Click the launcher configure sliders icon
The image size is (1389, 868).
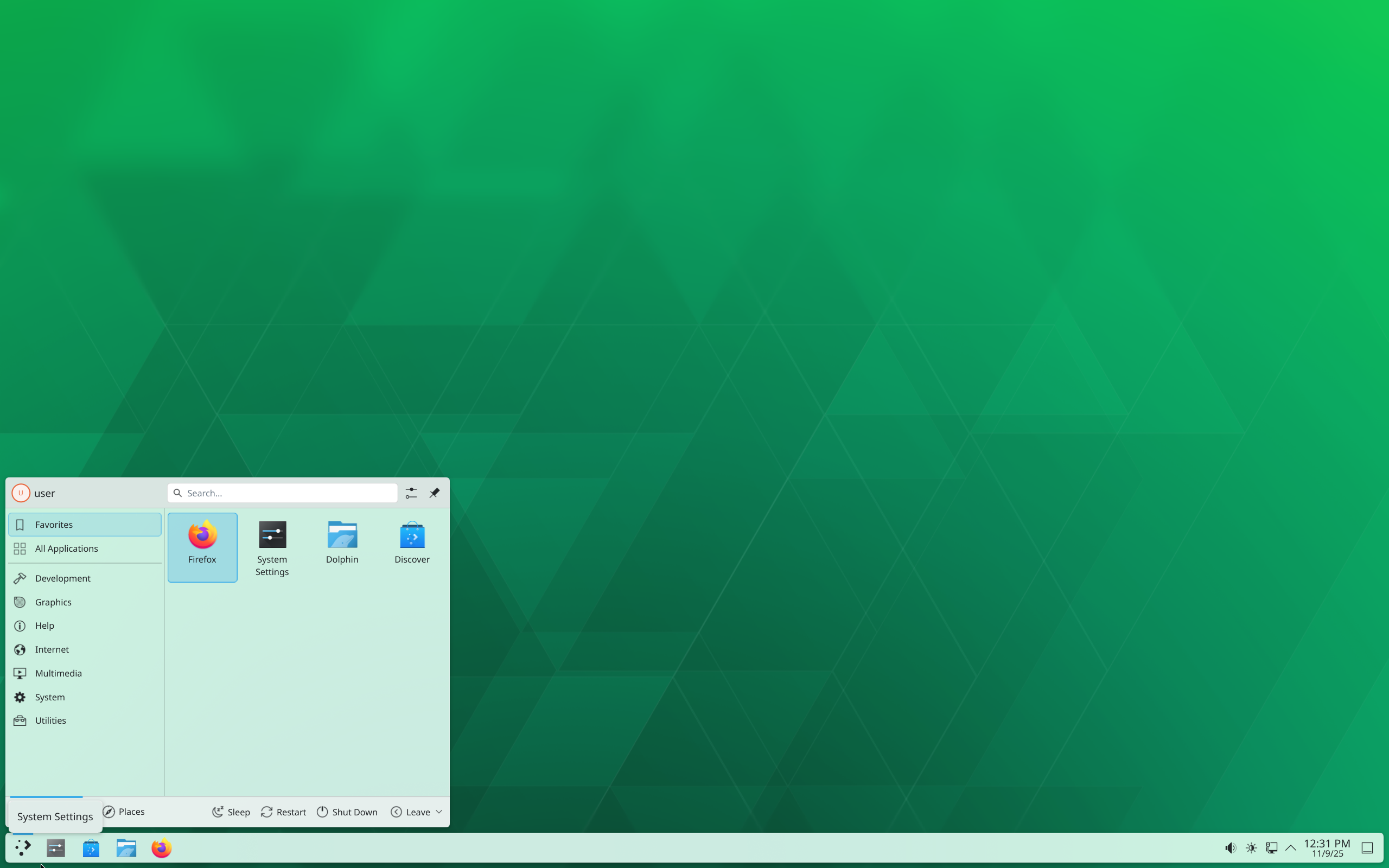pyautogui.click(x=411, y=493)
